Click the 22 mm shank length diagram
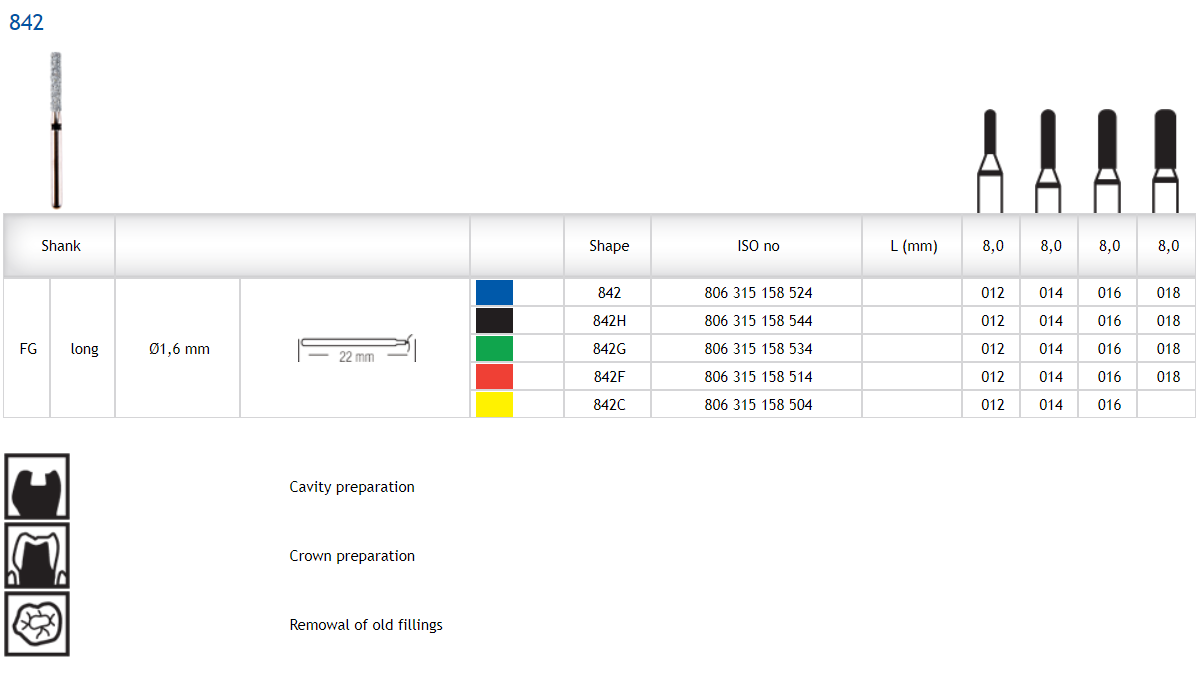 pos(356,350)
